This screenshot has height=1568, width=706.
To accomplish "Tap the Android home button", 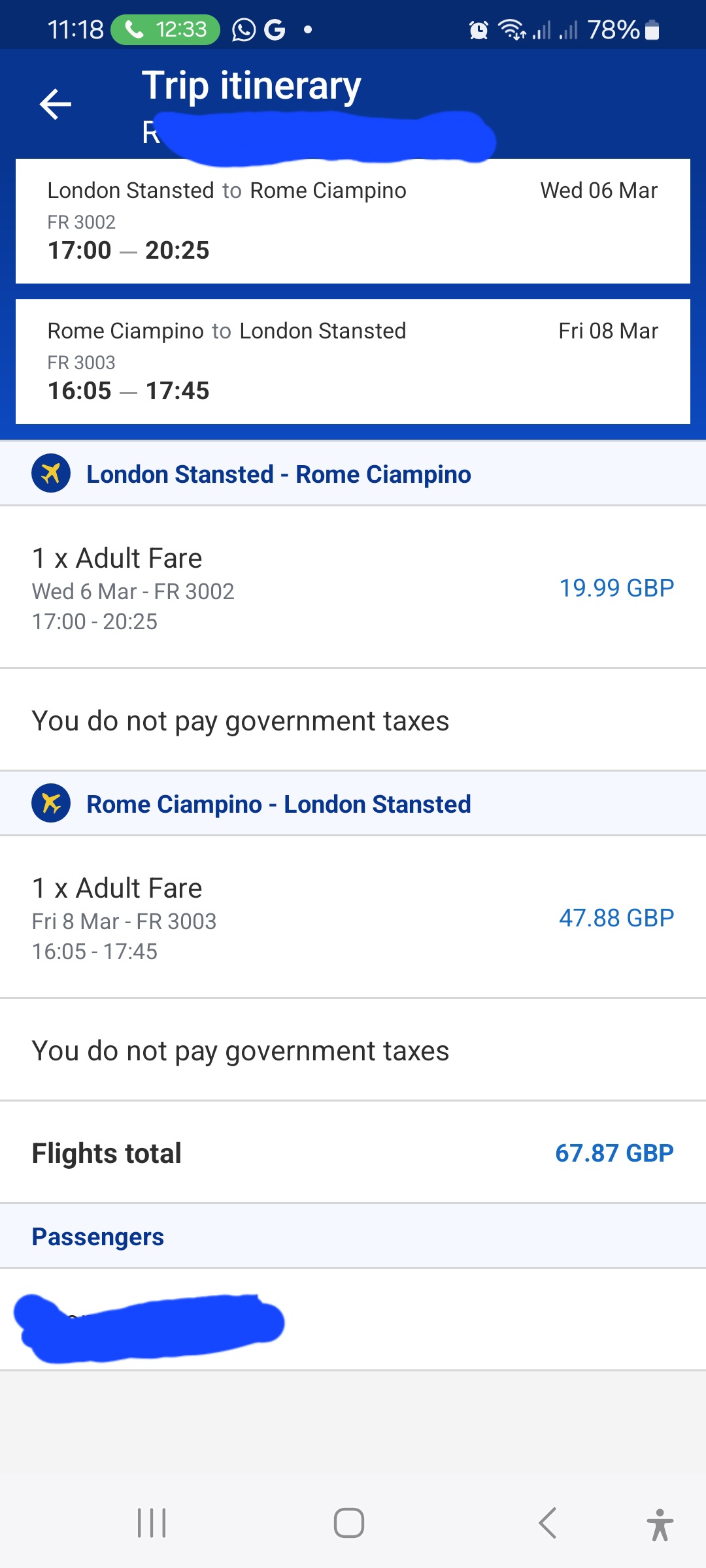I will tap(349, 1523).
